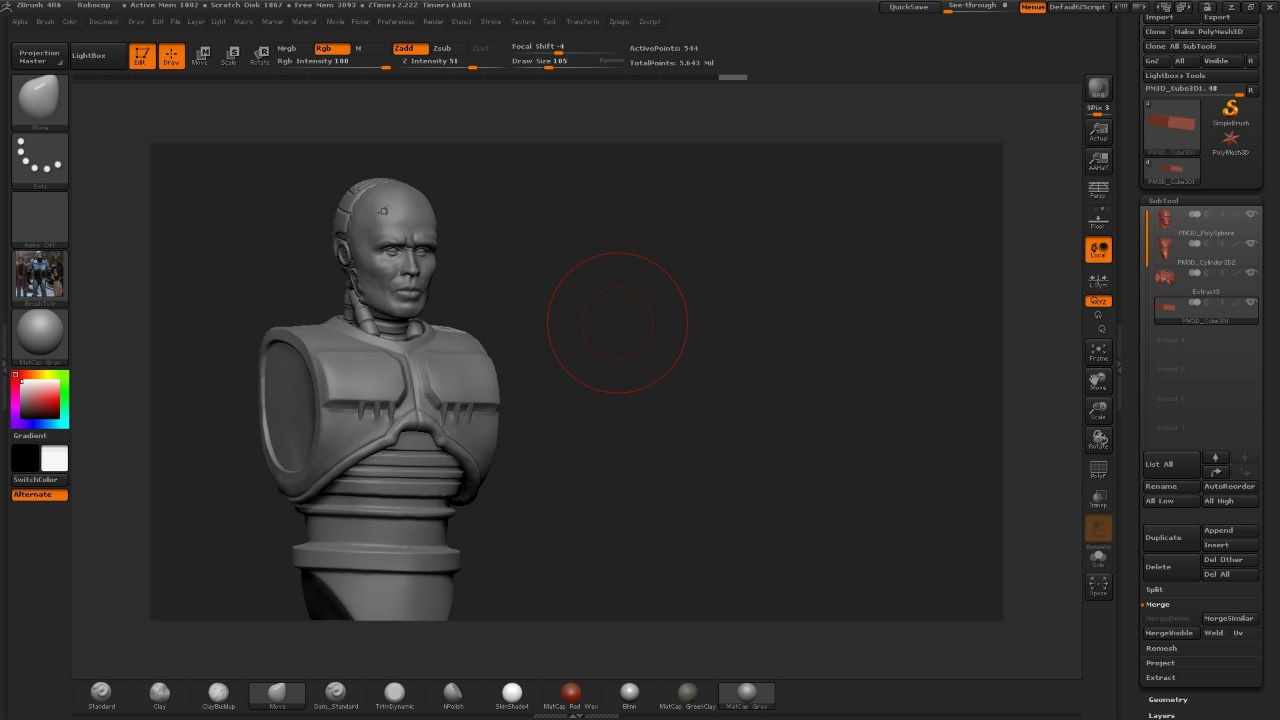Pick a color in the color picker square

pyautogui.click(x=40, y=399)
